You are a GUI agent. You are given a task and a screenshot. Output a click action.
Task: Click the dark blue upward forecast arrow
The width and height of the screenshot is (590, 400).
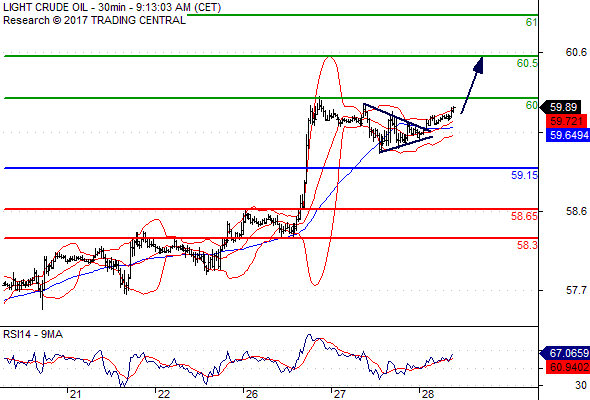[x=472, y=85]
